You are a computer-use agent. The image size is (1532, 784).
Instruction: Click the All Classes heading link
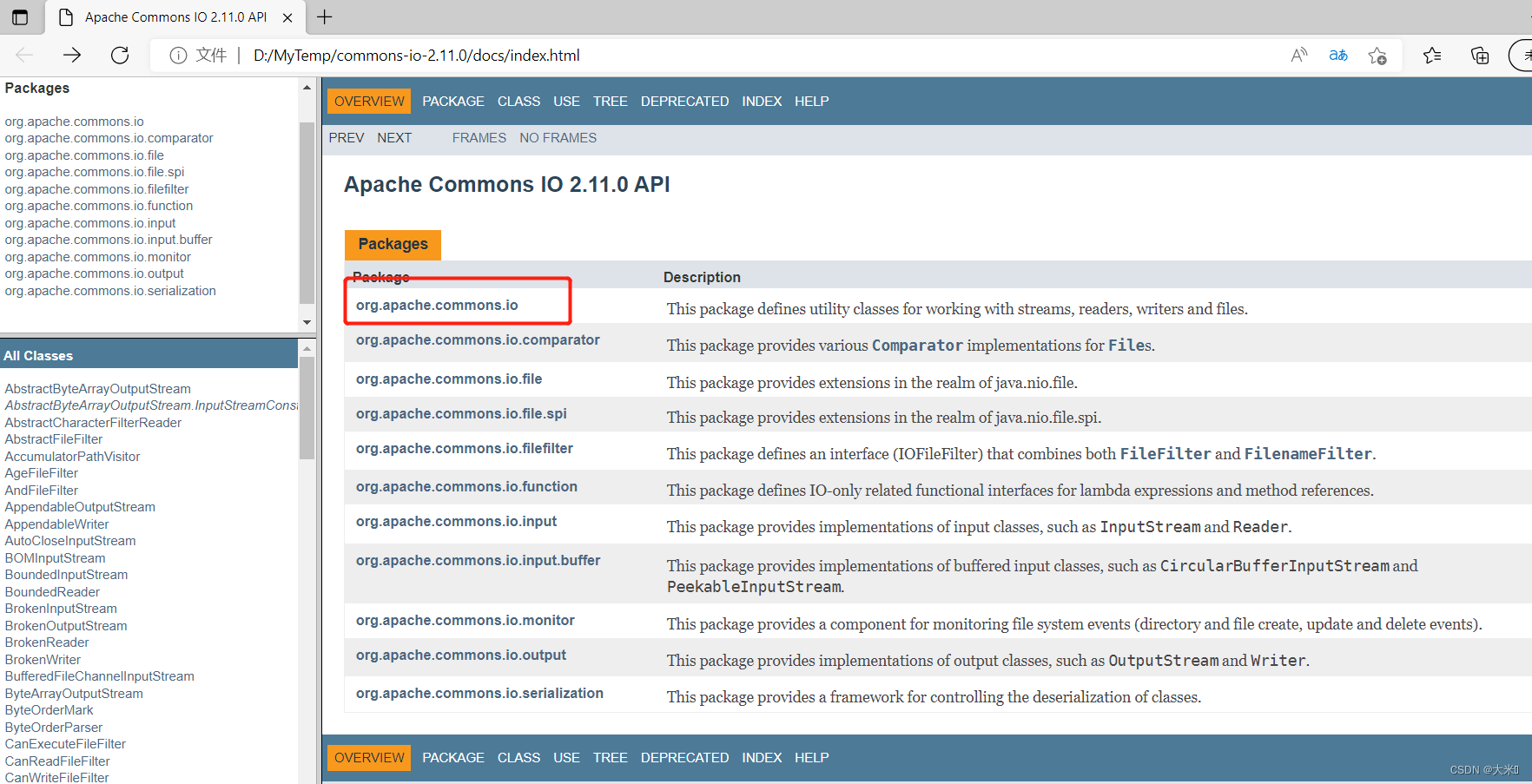coord(38,356)
